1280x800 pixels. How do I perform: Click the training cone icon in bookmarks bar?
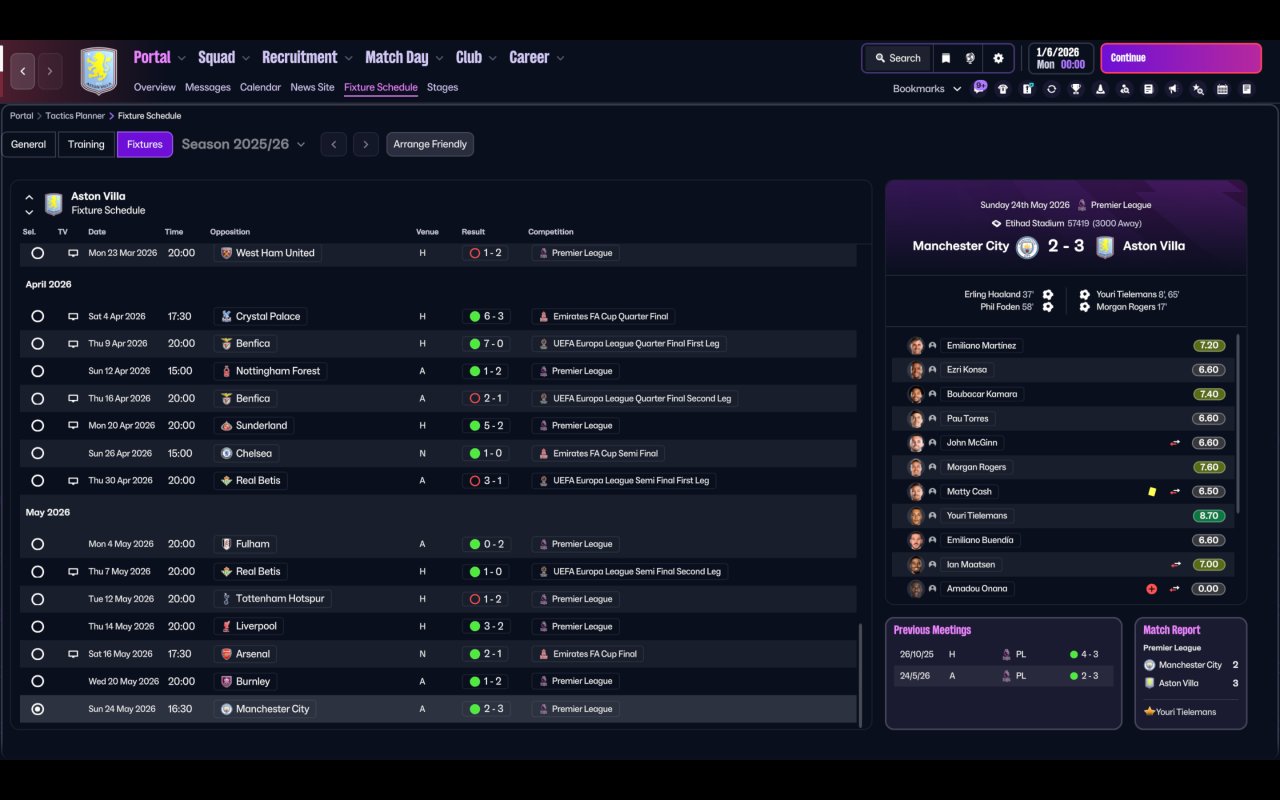pyautogui.click(x=1100, y=89)
